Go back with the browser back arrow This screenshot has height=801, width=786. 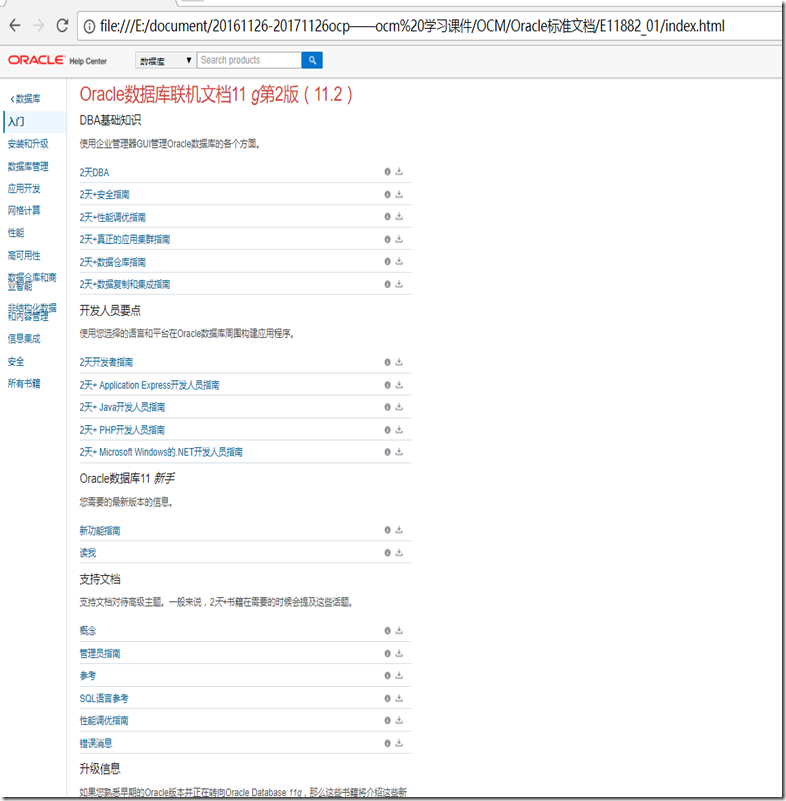[x=15, y=26]
